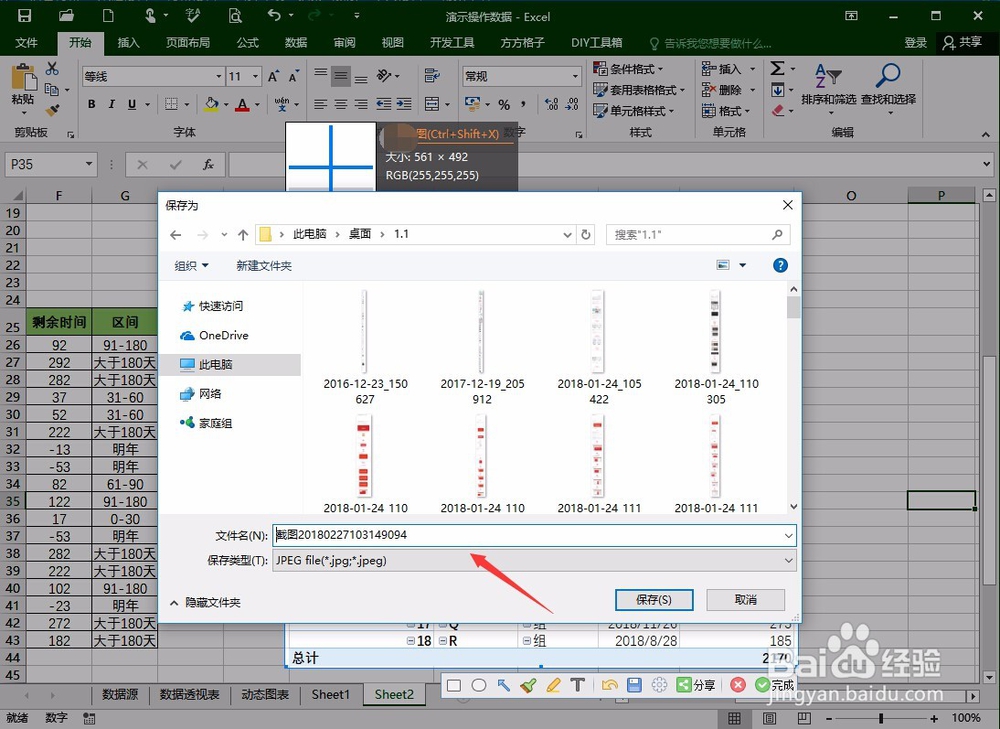This screenshot has width=1000, height=729.
Task: Click the Merge and Center icon
Action: [x=432, y=104]
